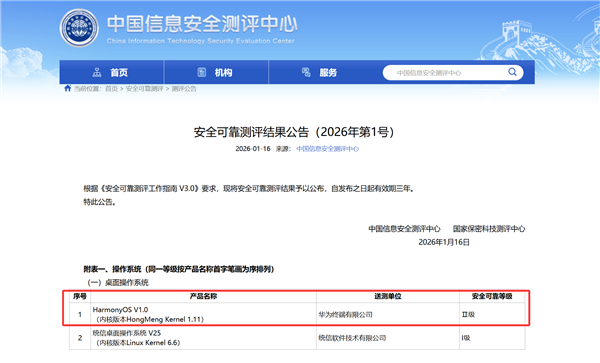This screenshot has width=600, height=363.
Task: Click the 安全可靠等级 column header
Action: point(492,296)
